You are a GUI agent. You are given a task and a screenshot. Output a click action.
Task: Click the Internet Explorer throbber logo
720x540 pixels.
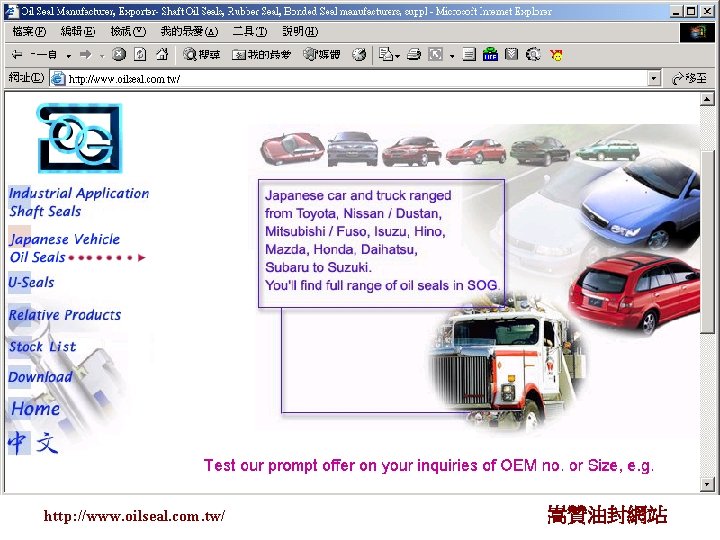(697, 32)
